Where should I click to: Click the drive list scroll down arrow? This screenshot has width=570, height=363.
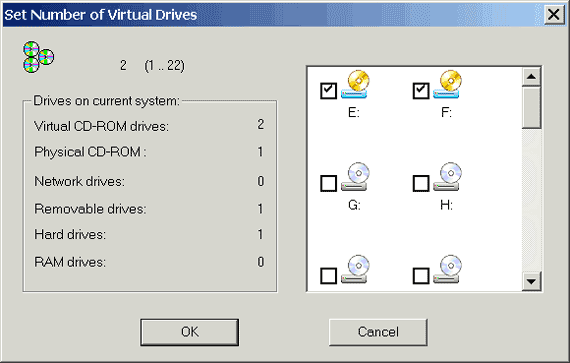tap(531, 281)
